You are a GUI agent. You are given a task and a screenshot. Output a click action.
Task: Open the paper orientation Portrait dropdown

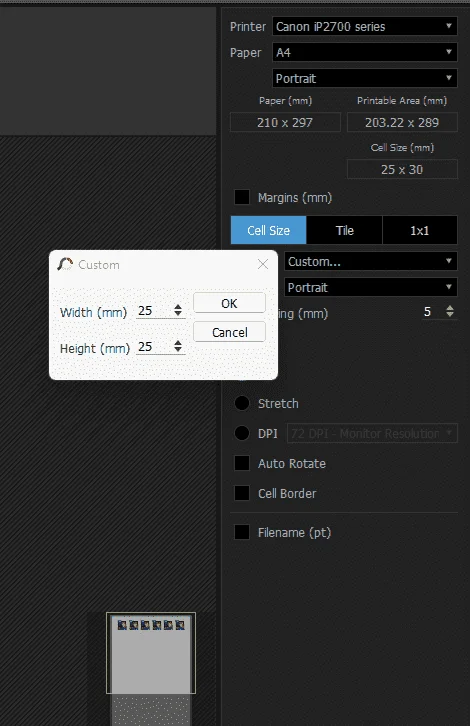(x=364, y=78)
